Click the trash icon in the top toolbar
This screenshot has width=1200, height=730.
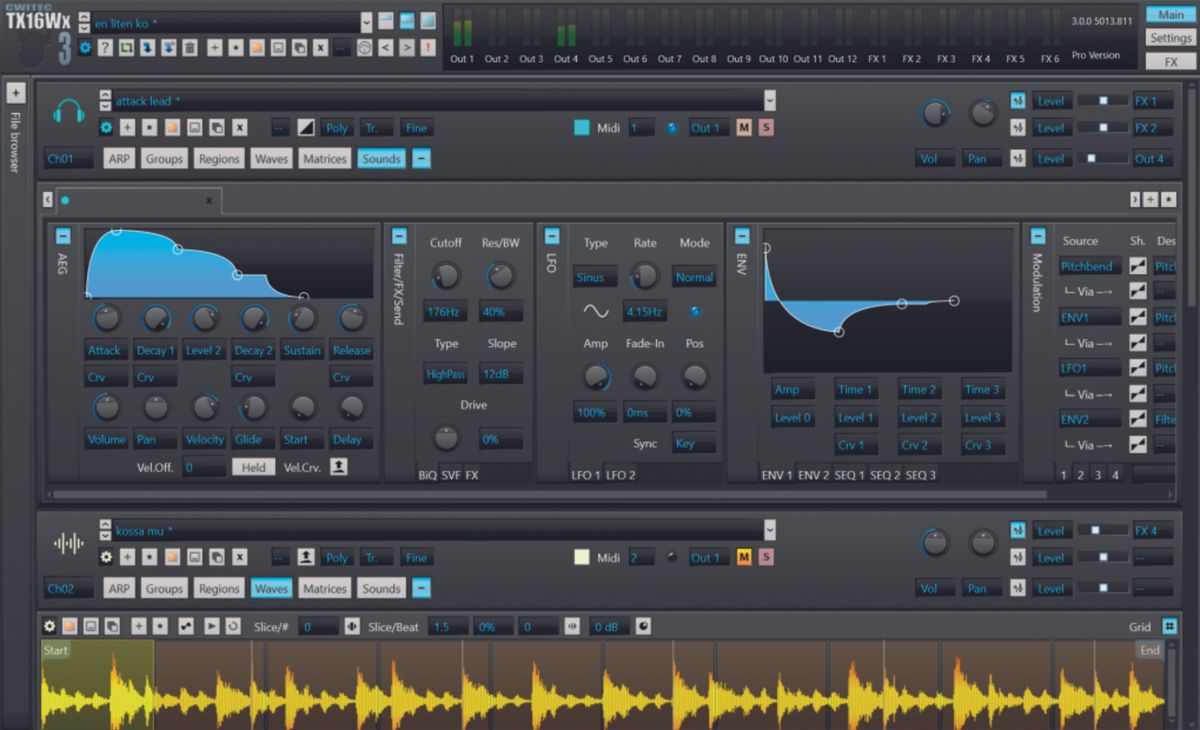190,47
